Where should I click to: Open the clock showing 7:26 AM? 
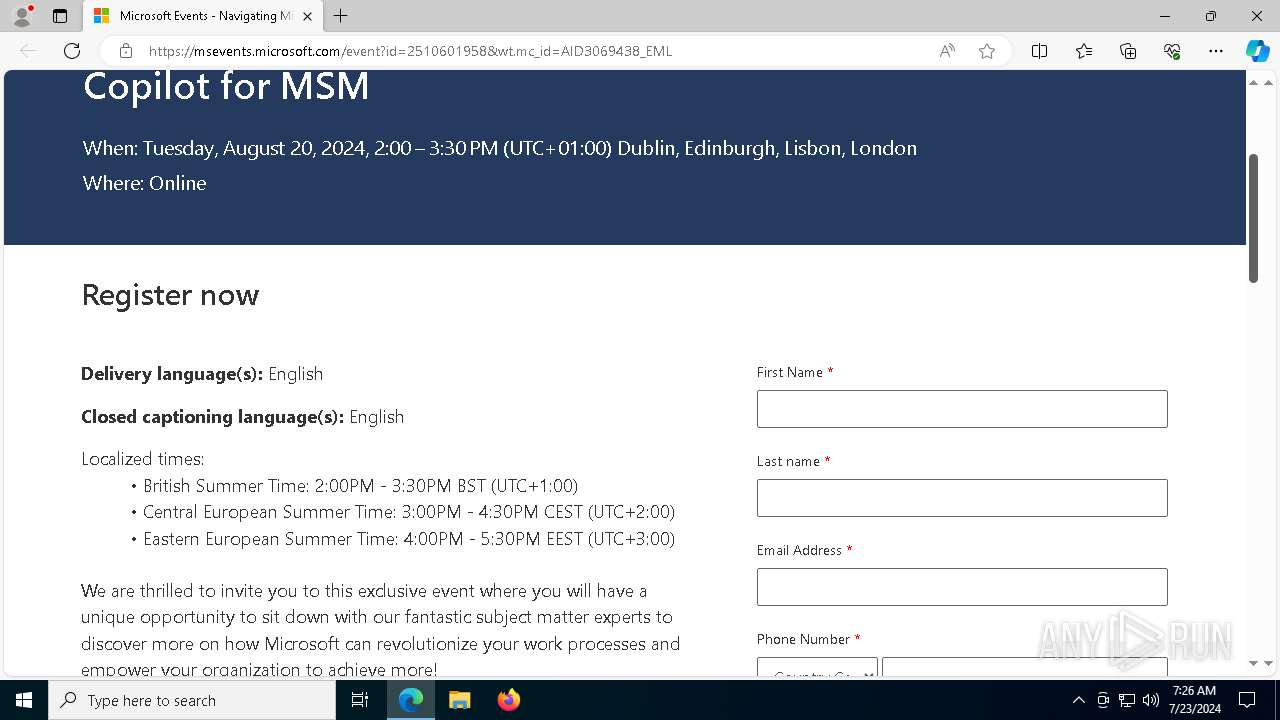(1194, 699)
